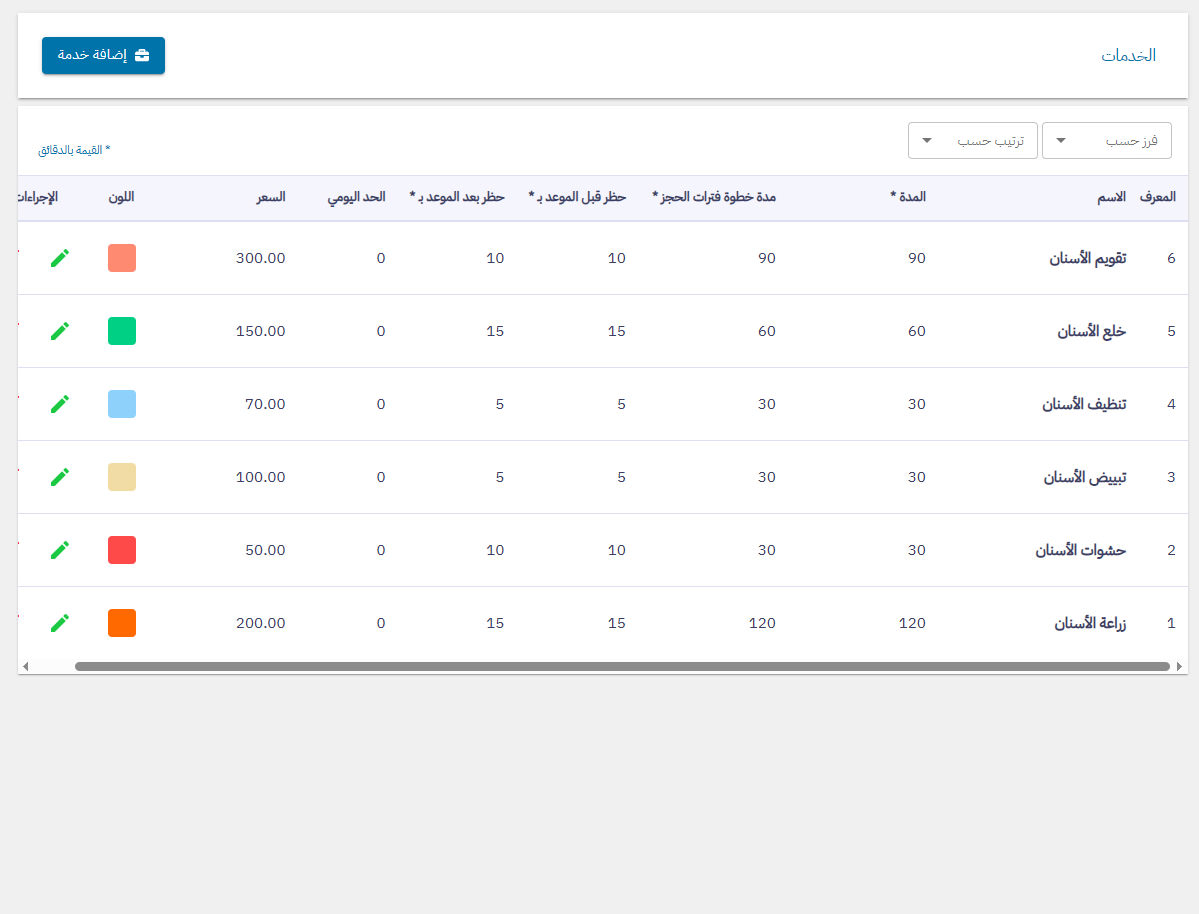Click the horizontal scrollbar thumb under table

click(x=620, y=666)
